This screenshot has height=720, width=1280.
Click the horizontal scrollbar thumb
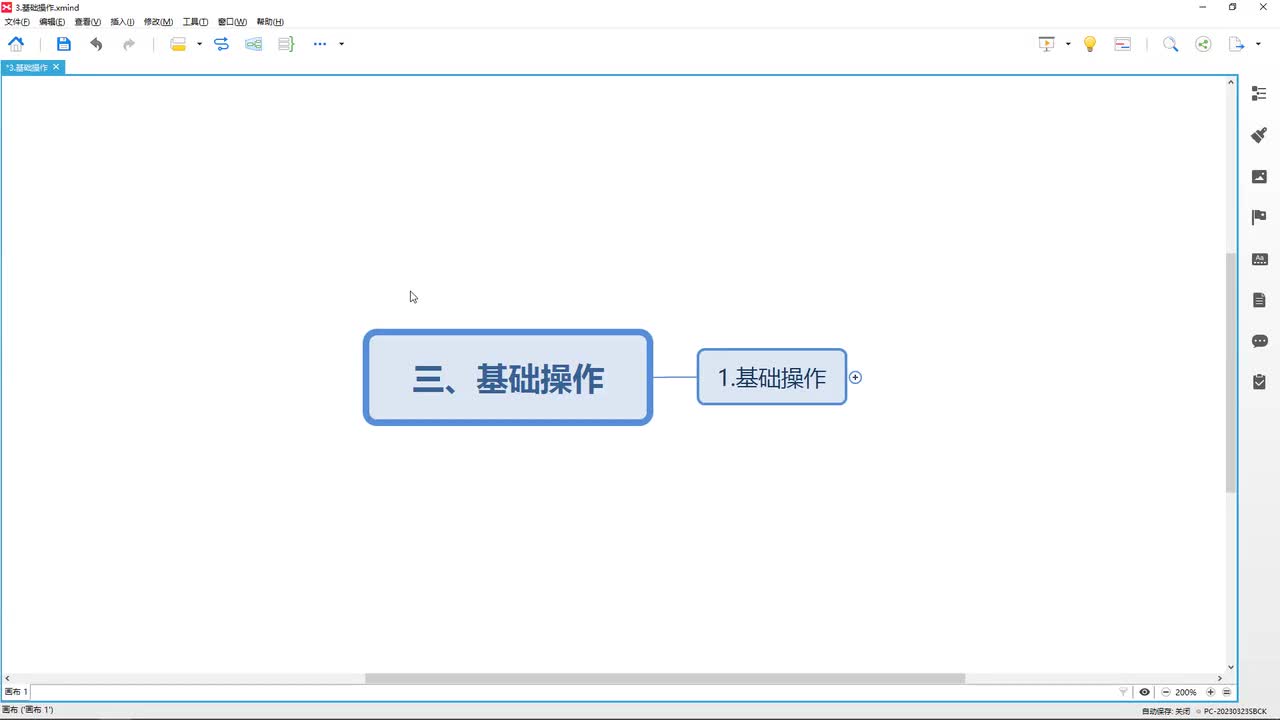[x=665, y=678]
